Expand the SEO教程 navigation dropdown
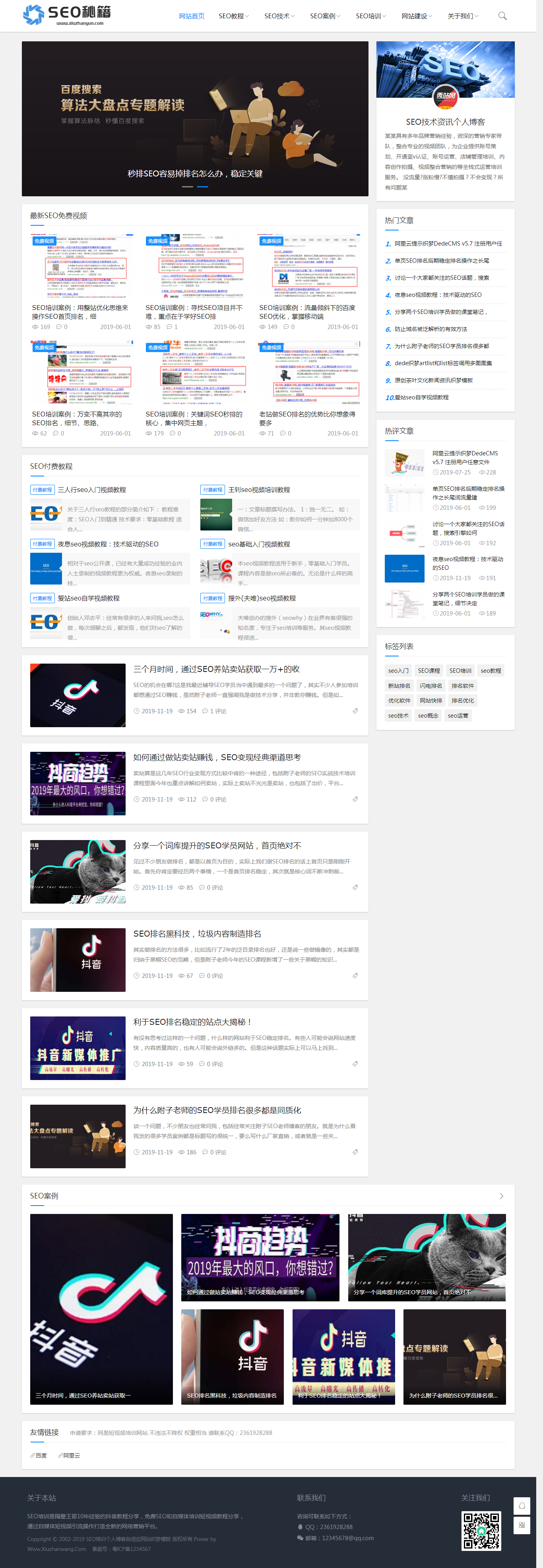Screen dimensions: 543x1568 click(x=234, y=16)
